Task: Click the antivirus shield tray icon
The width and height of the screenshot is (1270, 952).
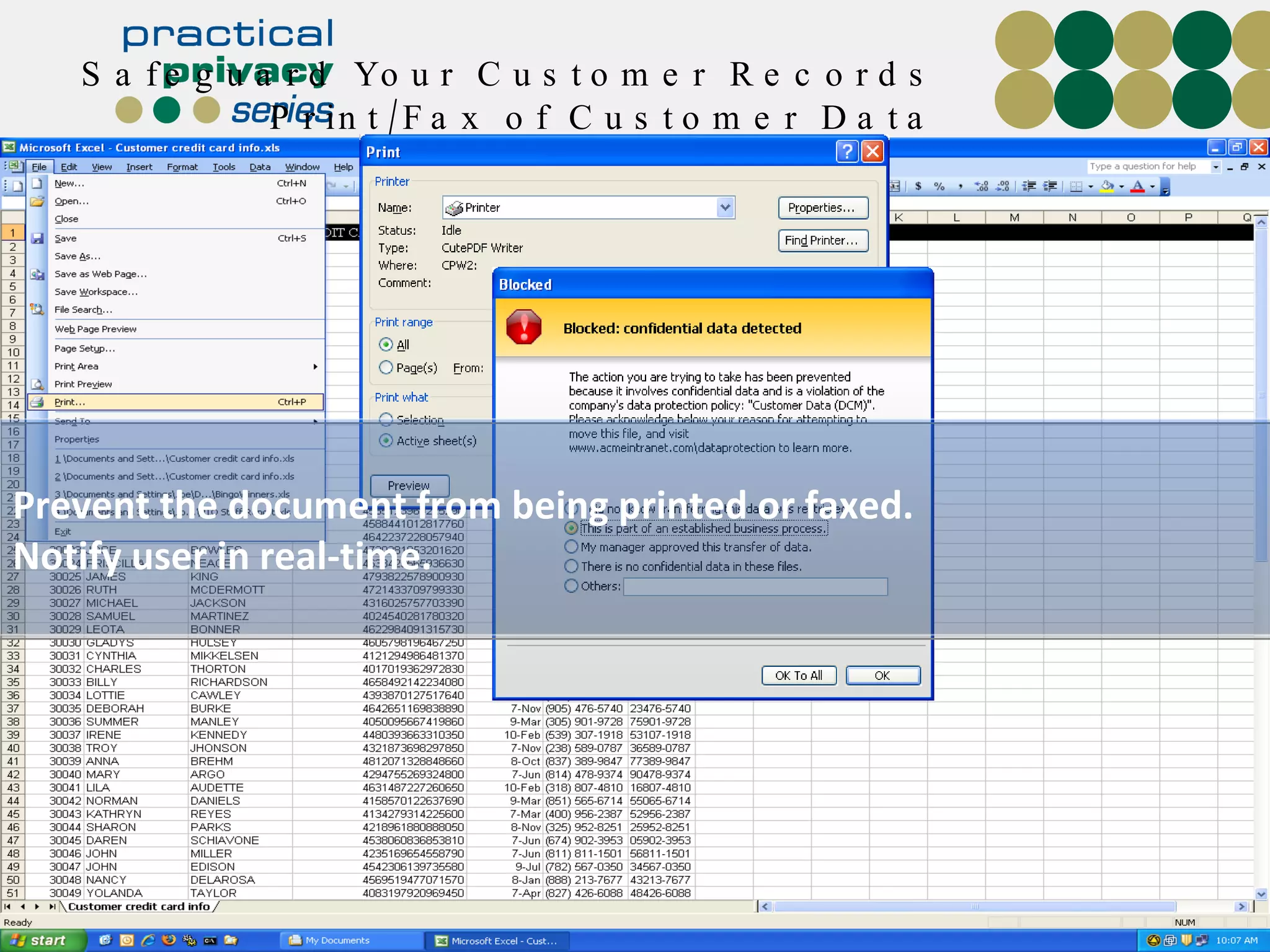Action: tap(1186, 940)
